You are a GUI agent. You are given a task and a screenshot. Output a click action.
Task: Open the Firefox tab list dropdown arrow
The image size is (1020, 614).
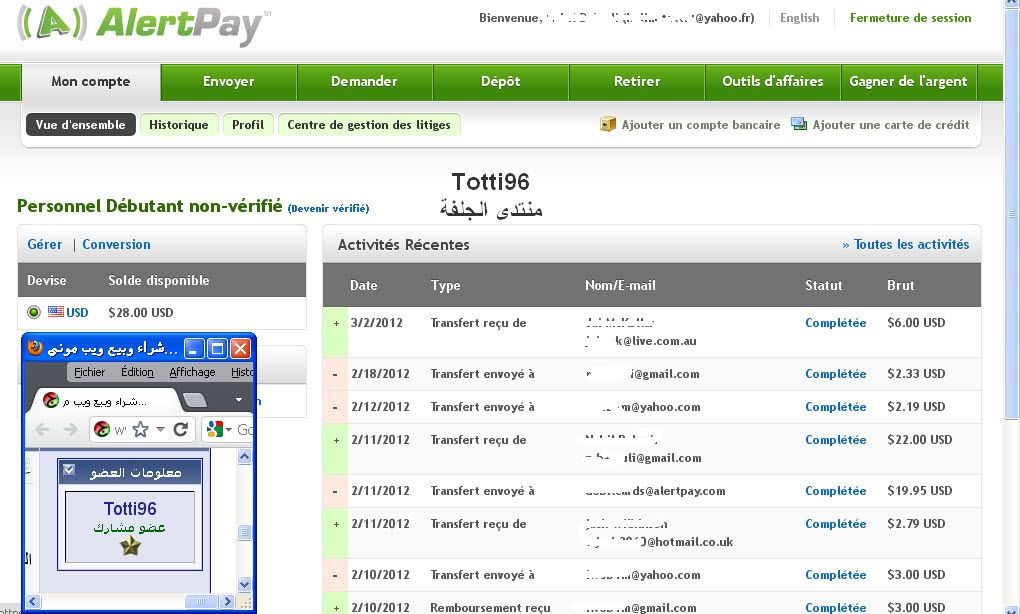click(239, 400)
